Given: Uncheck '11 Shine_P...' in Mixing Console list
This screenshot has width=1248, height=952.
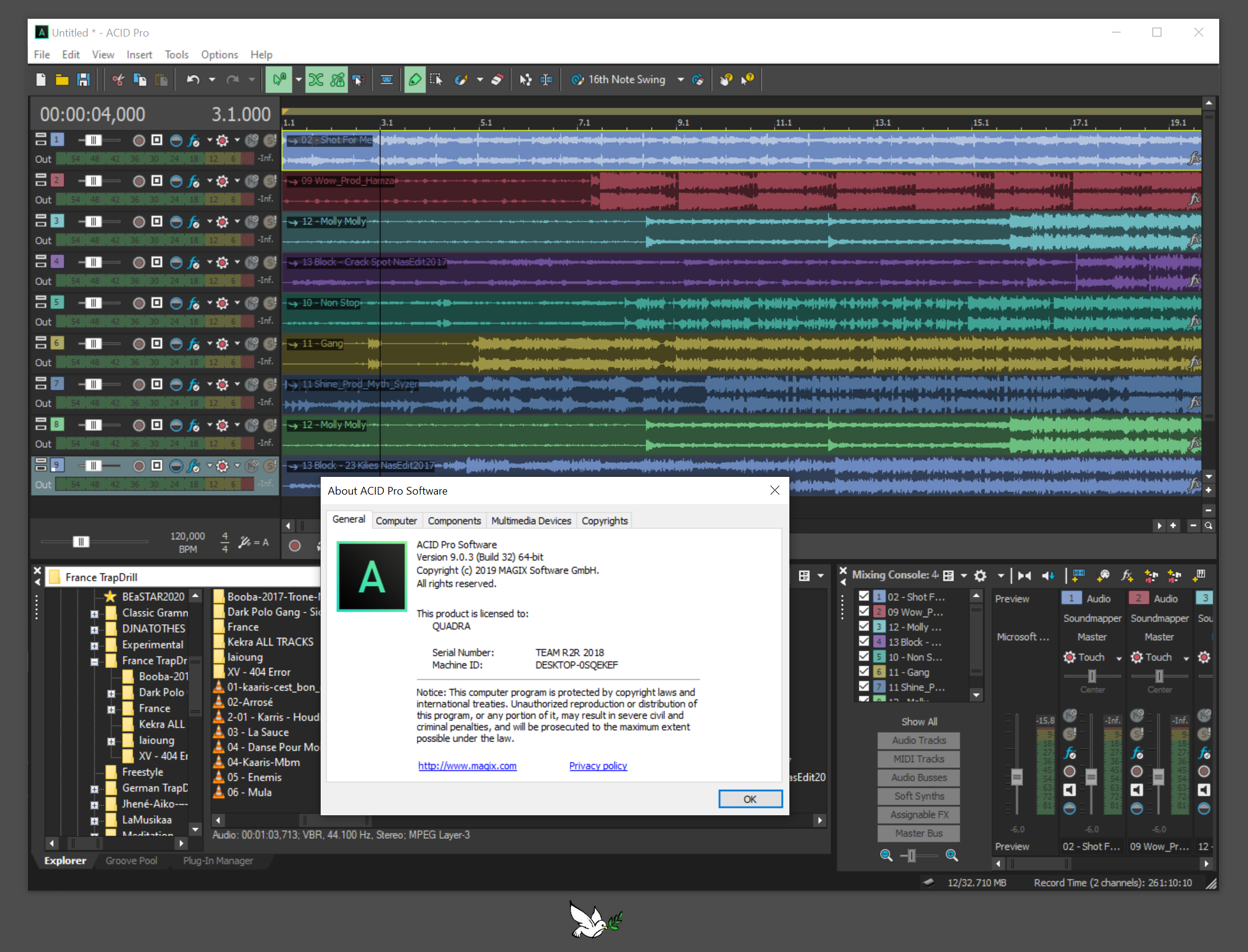Looking at the screenshot, I should [864, 686].
